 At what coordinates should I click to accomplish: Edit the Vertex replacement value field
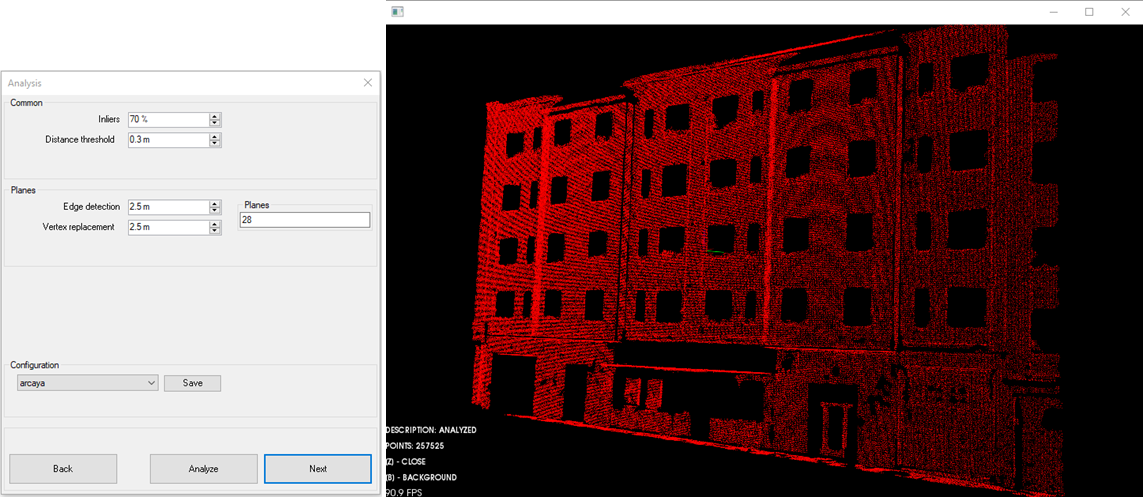click(168, 227)
